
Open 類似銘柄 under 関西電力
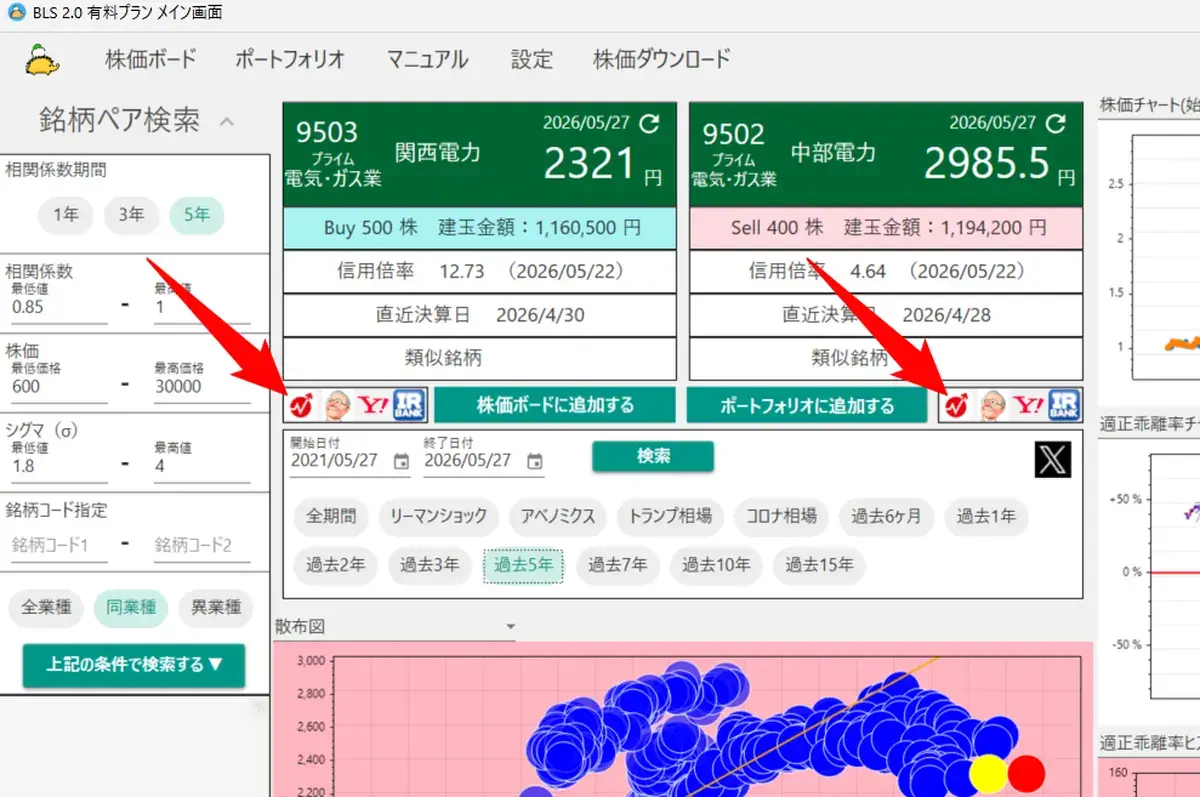tap(480, 358)
